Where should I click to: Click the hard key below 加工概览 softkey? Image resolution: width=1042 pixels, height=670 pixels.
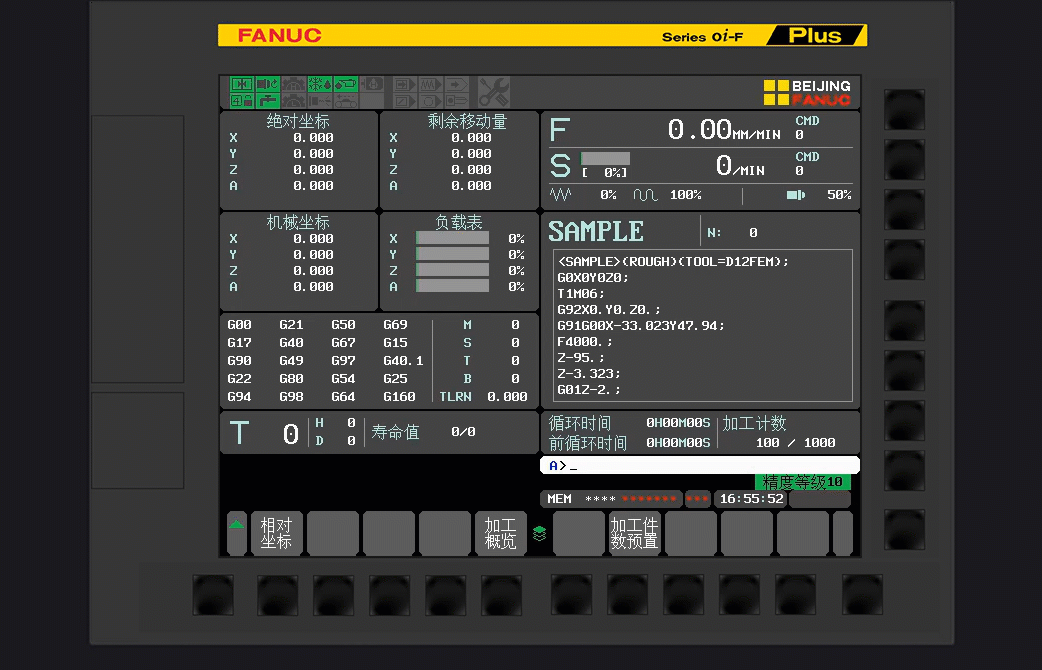click(501, 595)
